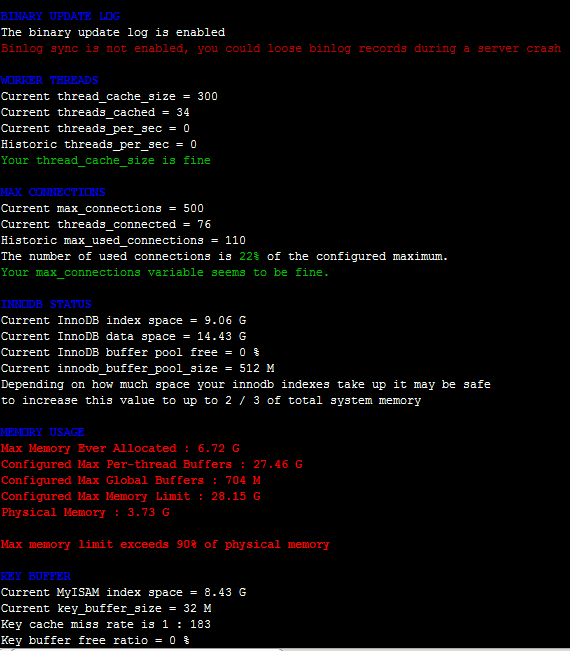Viewport: 570px width, 651px height.
Task: Select 'Current threads_cached = 34' line
Action: point(95,113)
